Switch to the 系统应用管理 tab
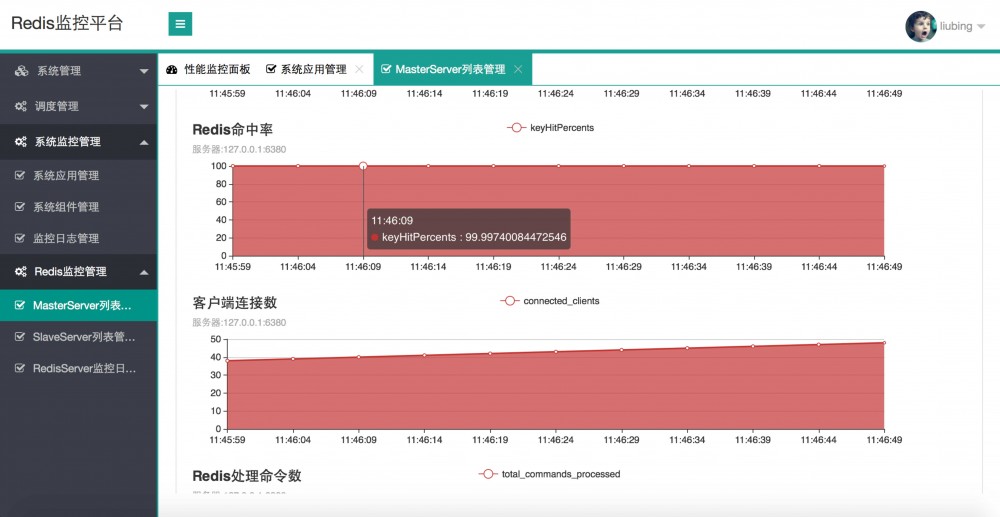Screen dimensions: 1000x517 tap(314, 69)
